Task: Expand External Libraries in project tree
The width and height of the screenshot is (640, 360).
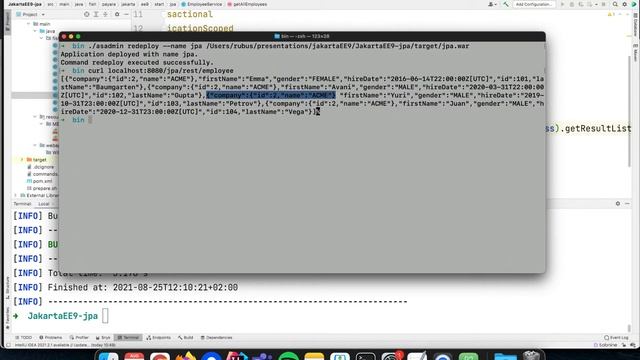Action: [16, 196]
